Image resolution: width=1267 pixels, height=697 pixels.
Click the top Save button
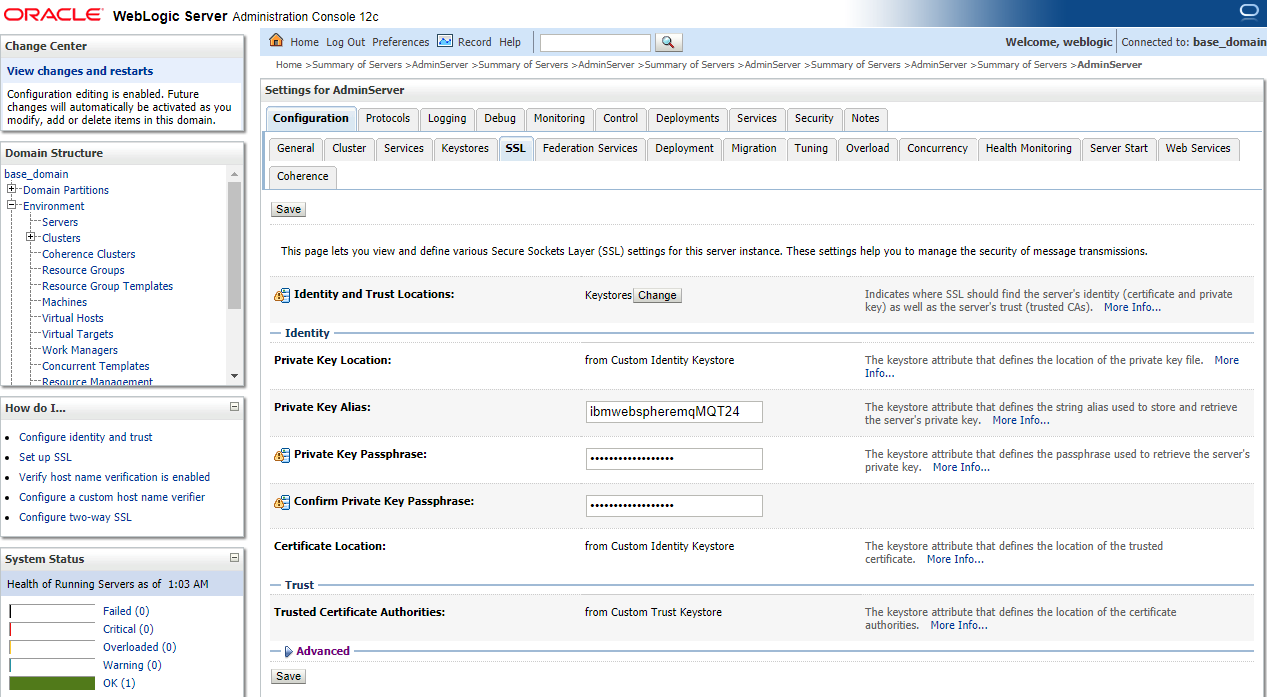(288, 209)
